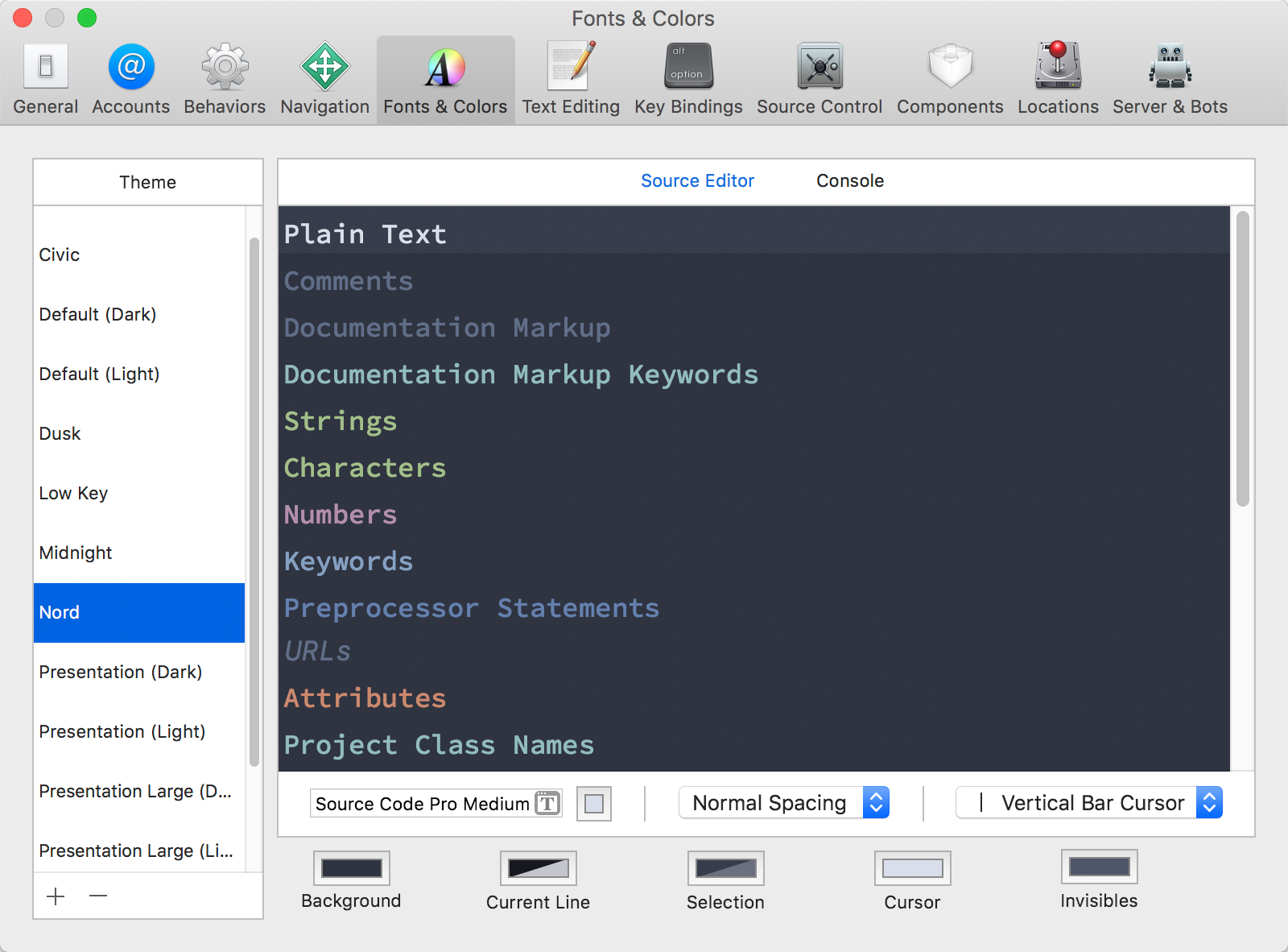The width and height of the screenshot is (1288, 952).
Task: Select the Strings syntax row
Action: click(x=754, y=420)
